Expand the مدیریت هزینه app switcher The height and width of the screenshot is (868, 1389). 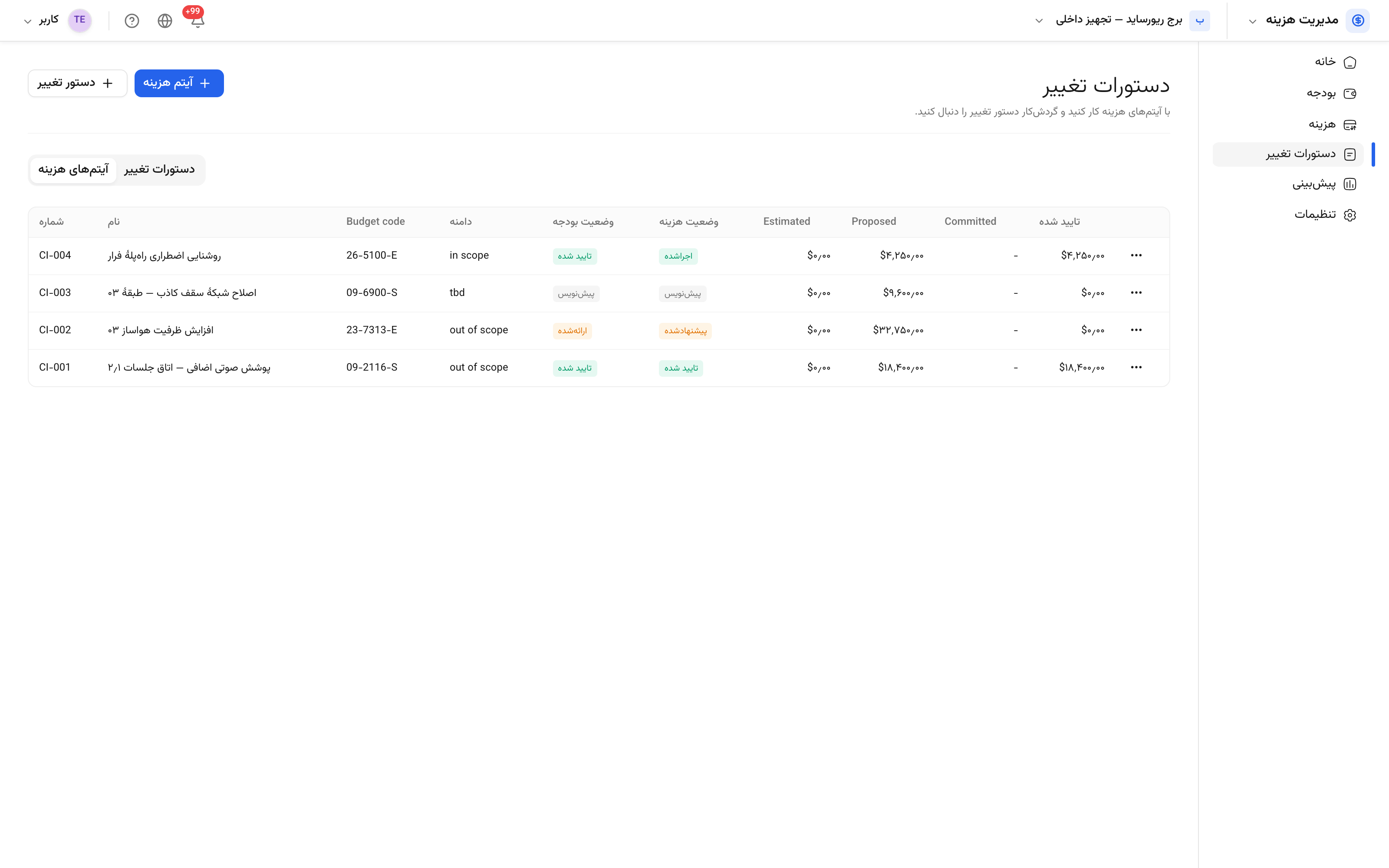(1252, 21)
